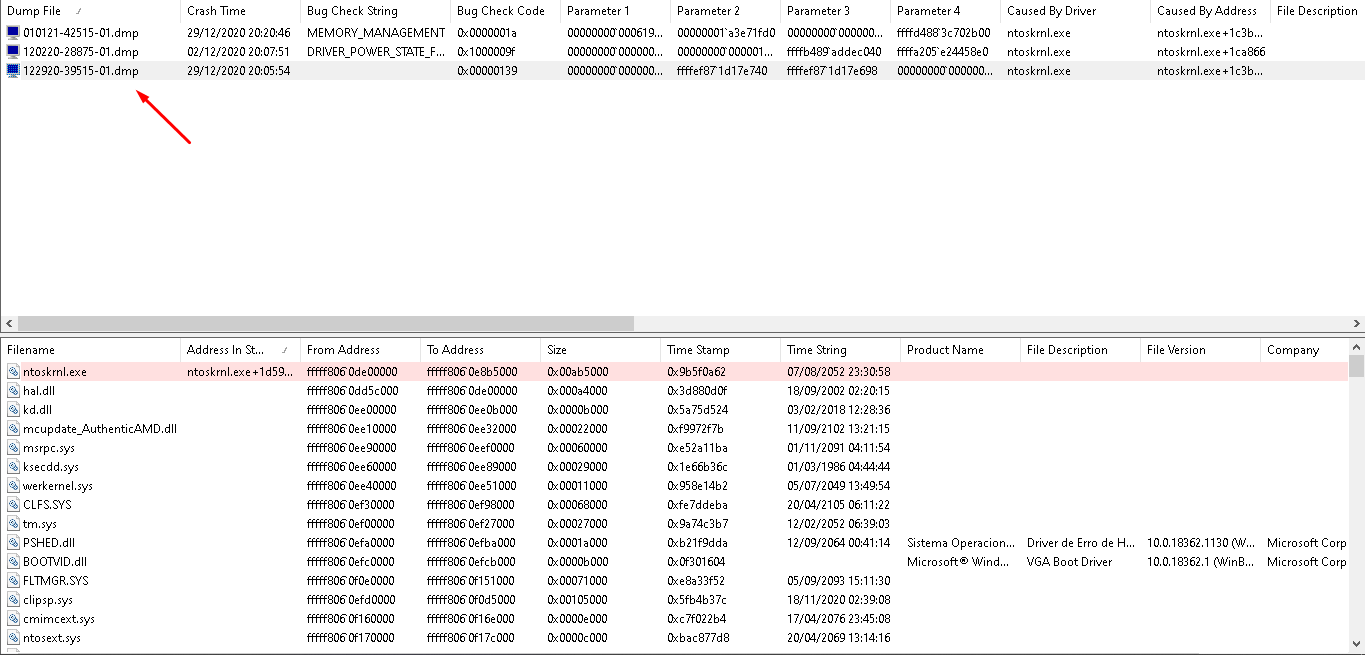Select the hal.dll file icon
Viewport: 1365px width, 655px height.
point(13,391)
